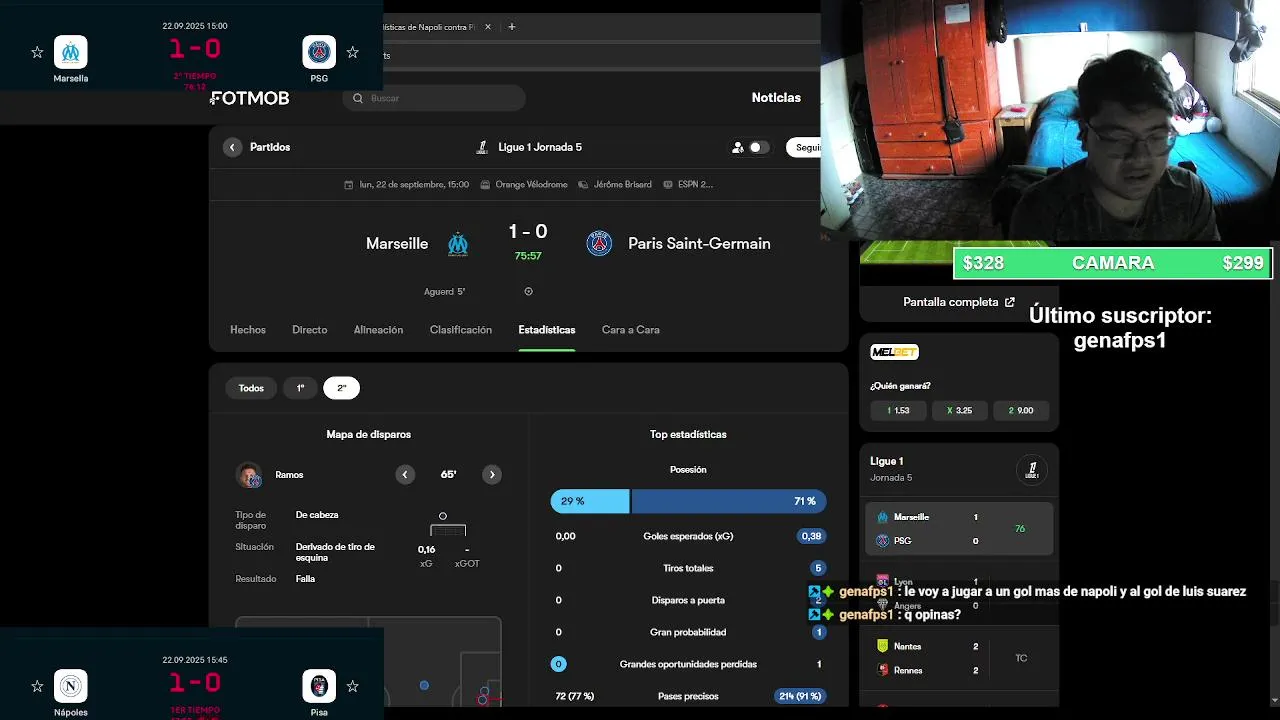1280x720 pixels.
Task: Select the 1ª half filter
Action: tap(300, 388)
